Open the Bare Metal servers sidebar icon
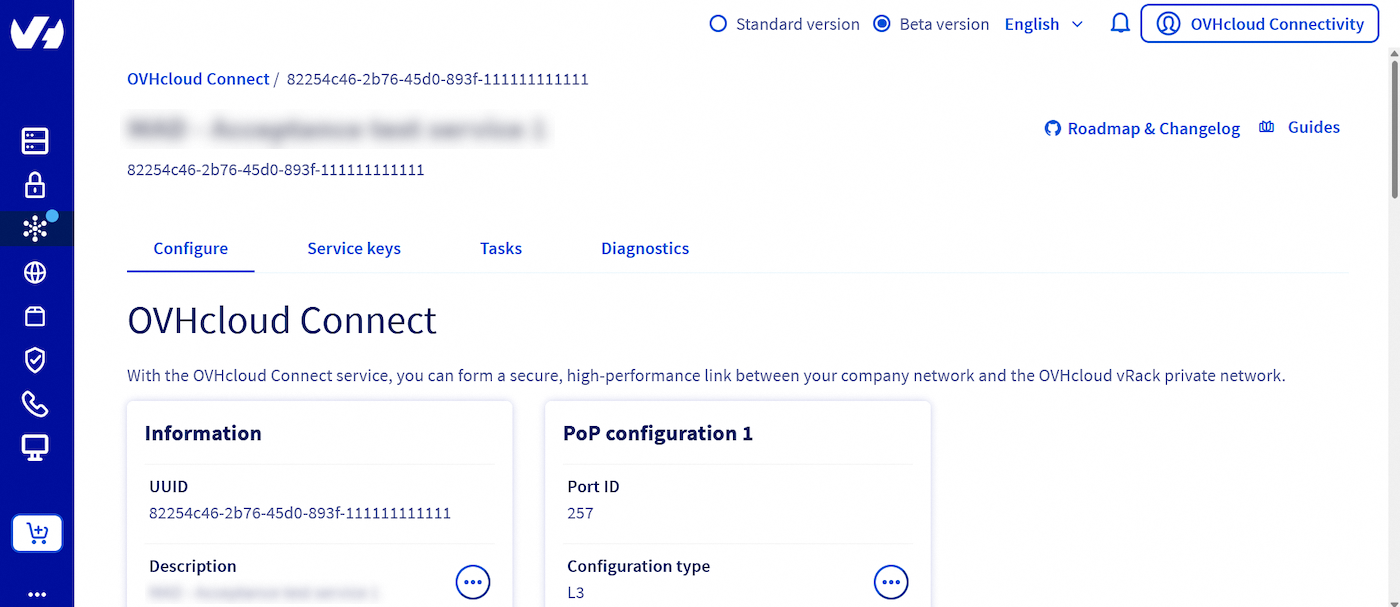 (x=35, y=141)
